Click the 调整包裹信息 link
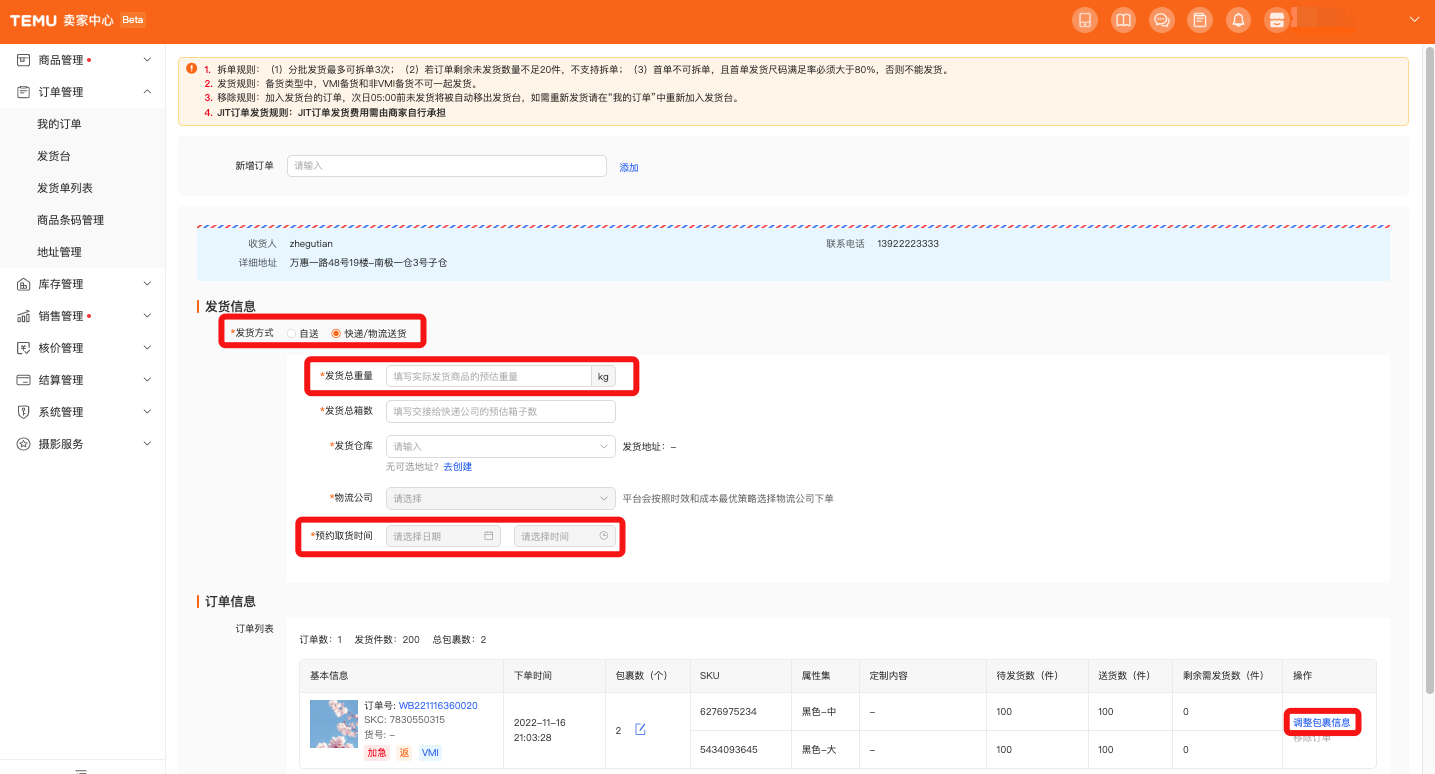The image size is (1435, 774). click(1321, 722)
